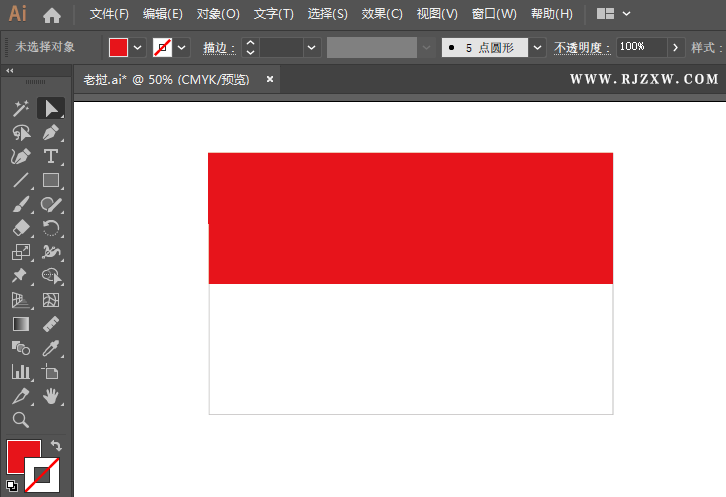This screenshot has height=497, width=726.
Task: Open the 视图(V) menu
Action: (x=437, y=14)
